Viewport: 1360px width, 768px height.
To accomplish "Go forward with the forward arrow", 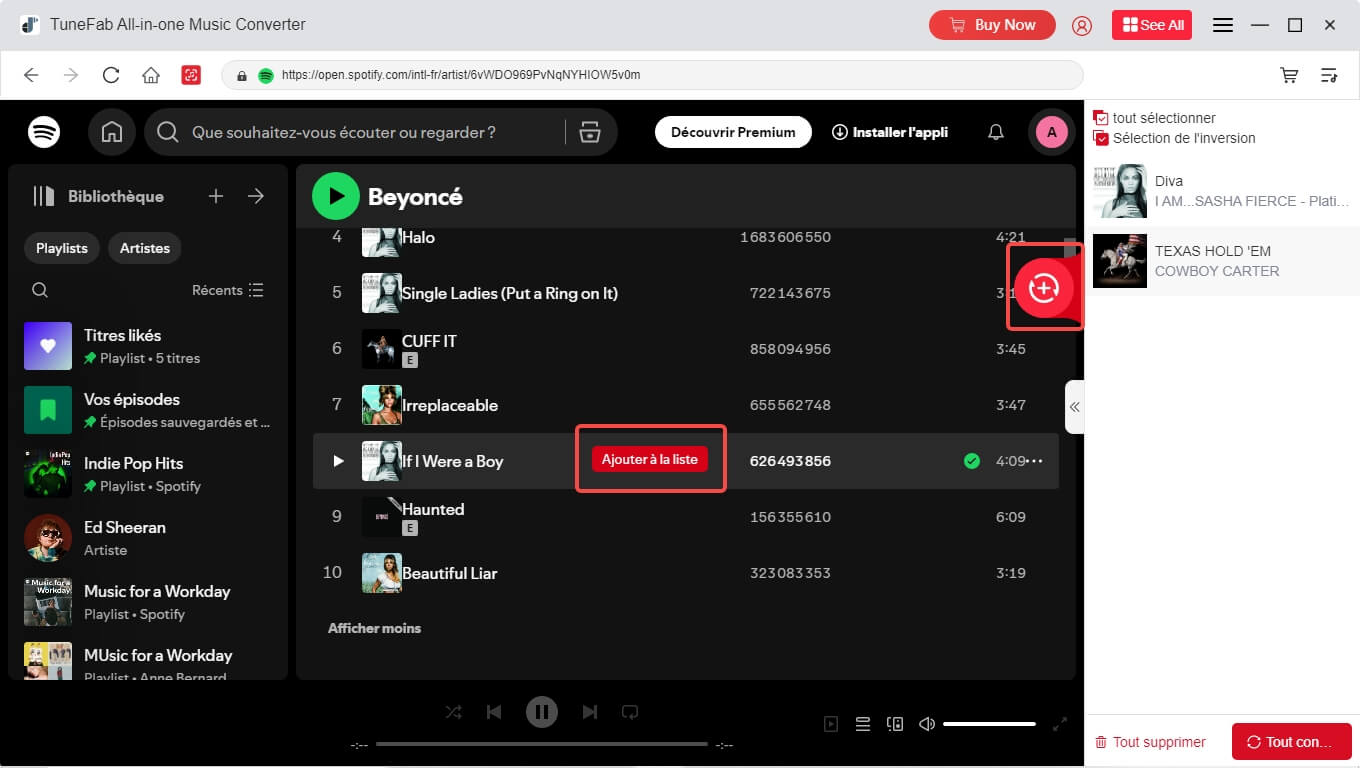I will [71, 75].
